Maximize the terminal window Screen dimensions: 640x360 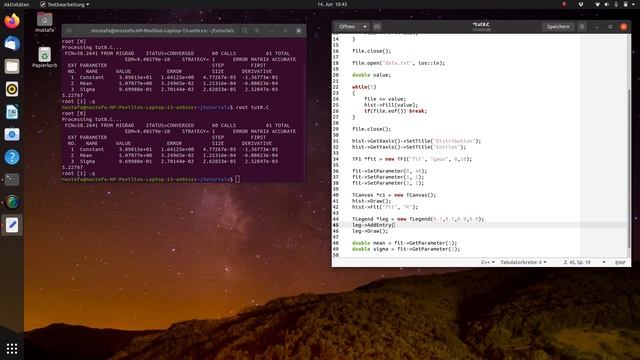(285, 31)
